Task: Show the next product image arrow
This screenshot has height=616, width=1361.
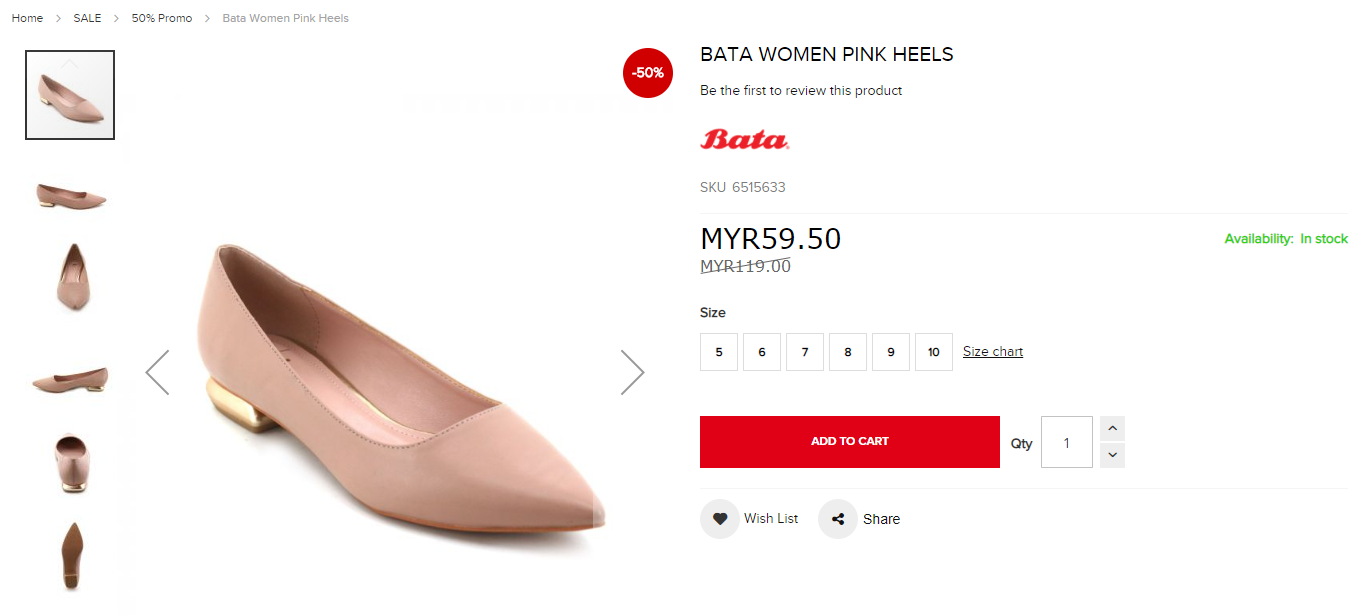Action: coord(632,372)
